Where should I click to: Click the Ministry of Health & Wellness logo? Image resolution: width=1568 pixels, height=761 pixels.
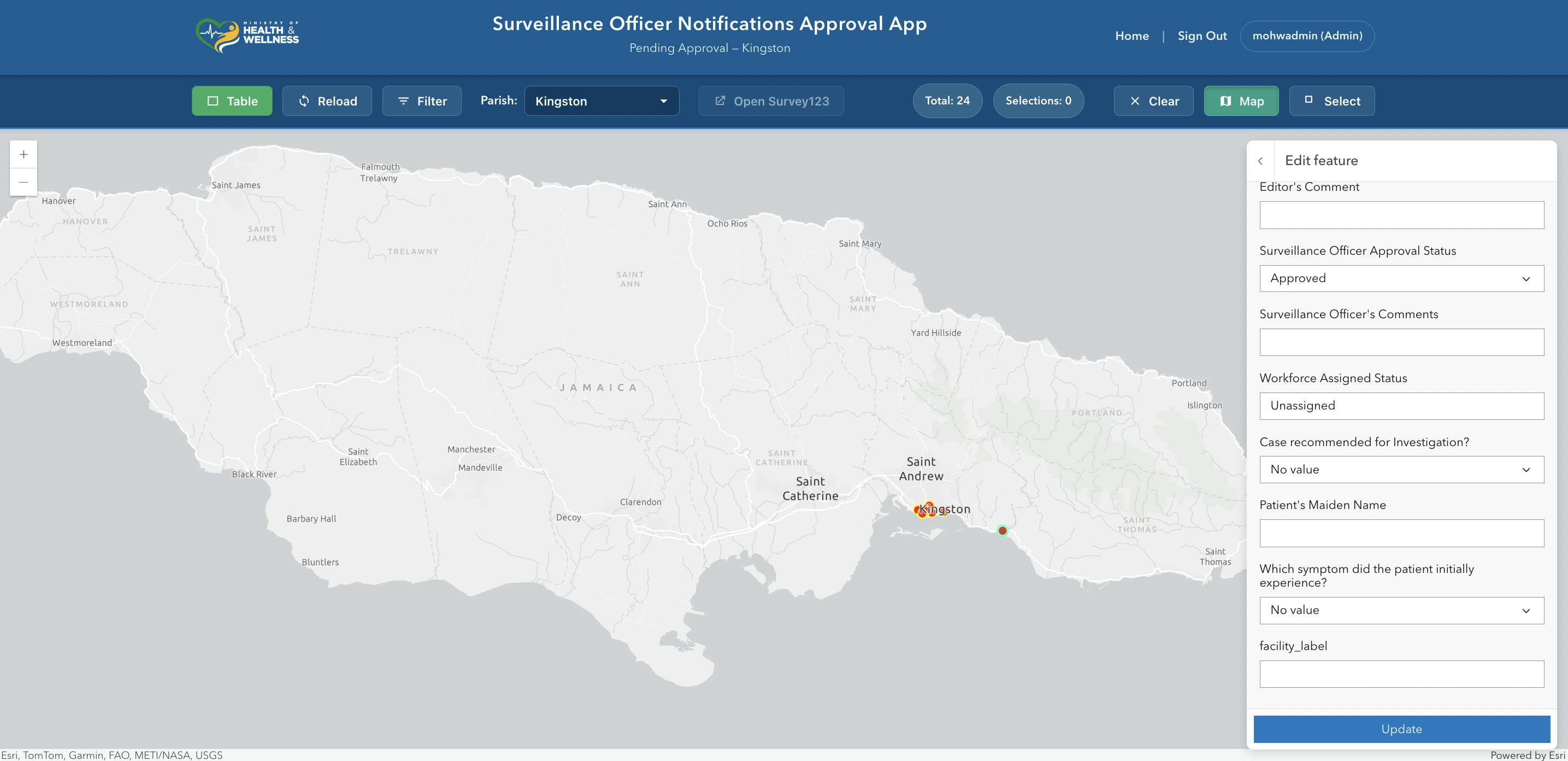[x=247, y=36]
